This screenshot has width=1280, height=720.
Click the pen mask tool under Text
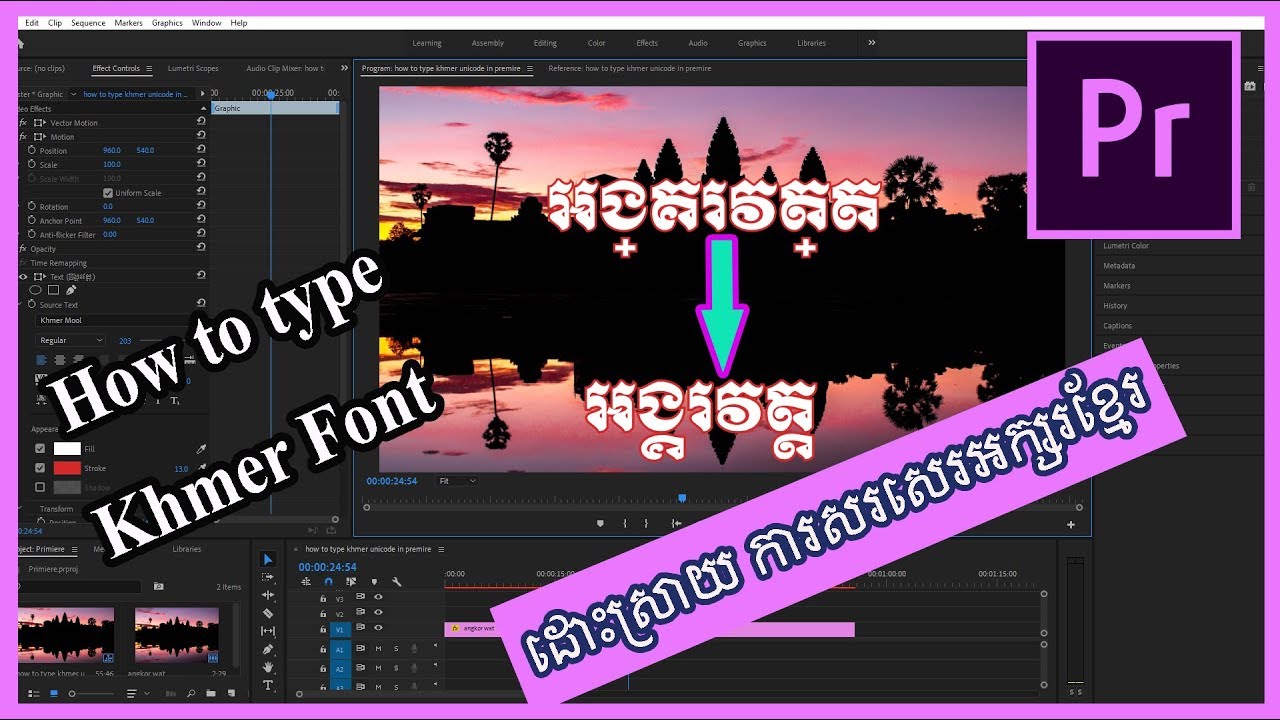(x=71, y=290)
